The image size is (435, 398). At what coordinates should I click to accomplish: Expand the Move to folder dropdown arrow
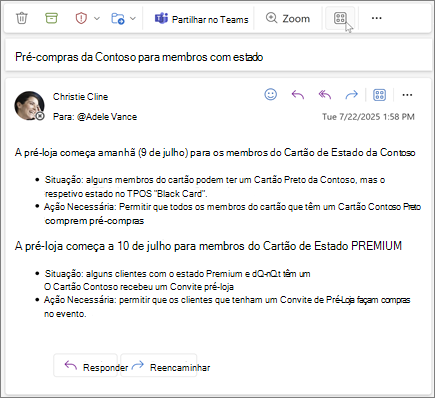pos(133,18)
